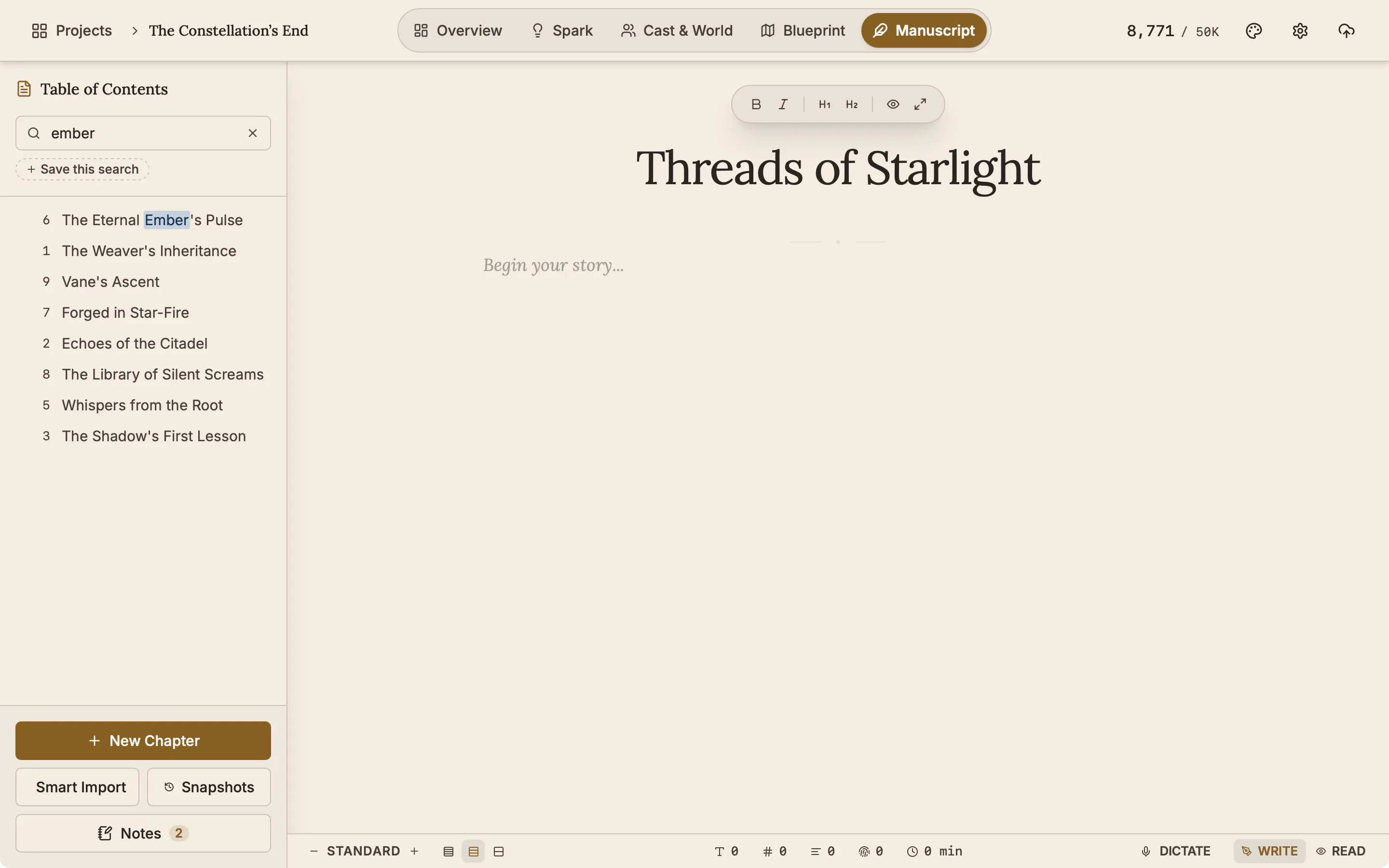The height and width of the screenshot is (868, 1389).
Task: Choose the medium page width layout icon
Action: click(x=474, y=851)
